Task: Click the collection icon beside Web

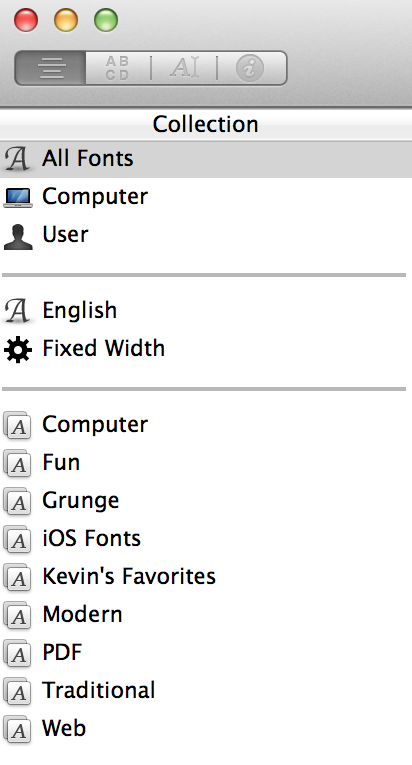Action: pyautogui.click(x=18, y=729)
